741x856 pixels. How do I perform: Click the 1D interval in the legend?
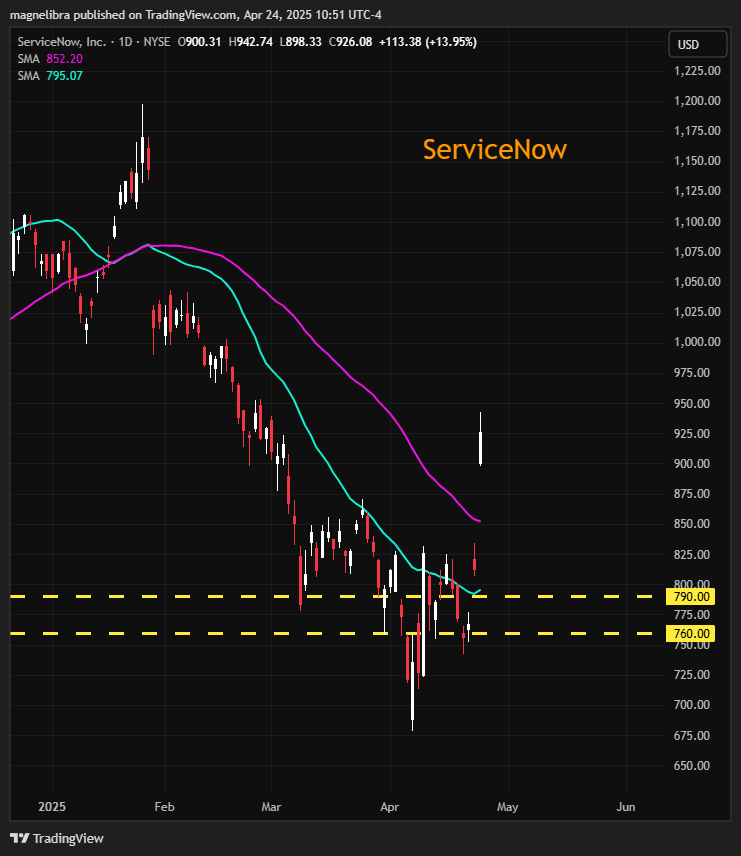tap(125, 42)
